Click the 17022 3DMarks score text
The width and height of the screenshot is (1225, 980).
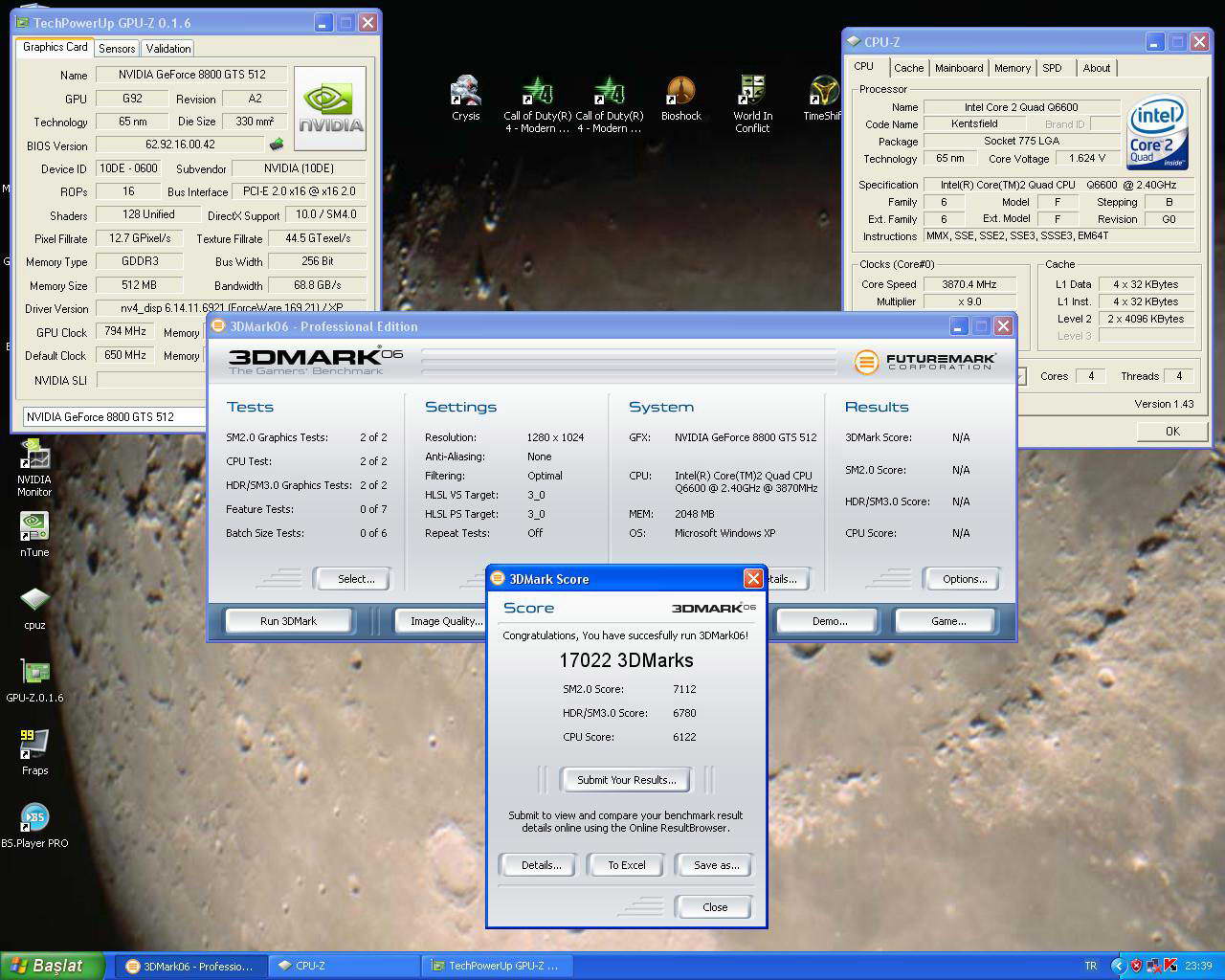(x=626, y=660)
